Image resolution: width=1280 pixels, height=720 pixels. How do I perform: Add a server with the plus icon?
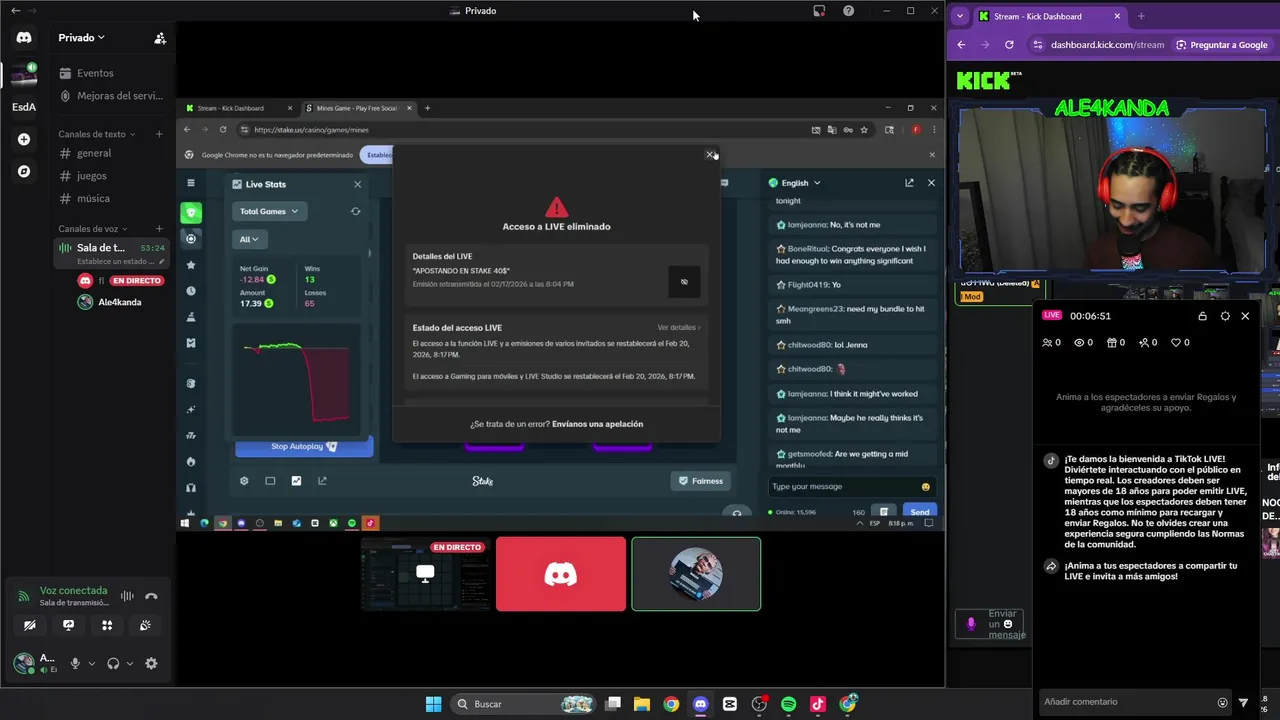point(24,139)
